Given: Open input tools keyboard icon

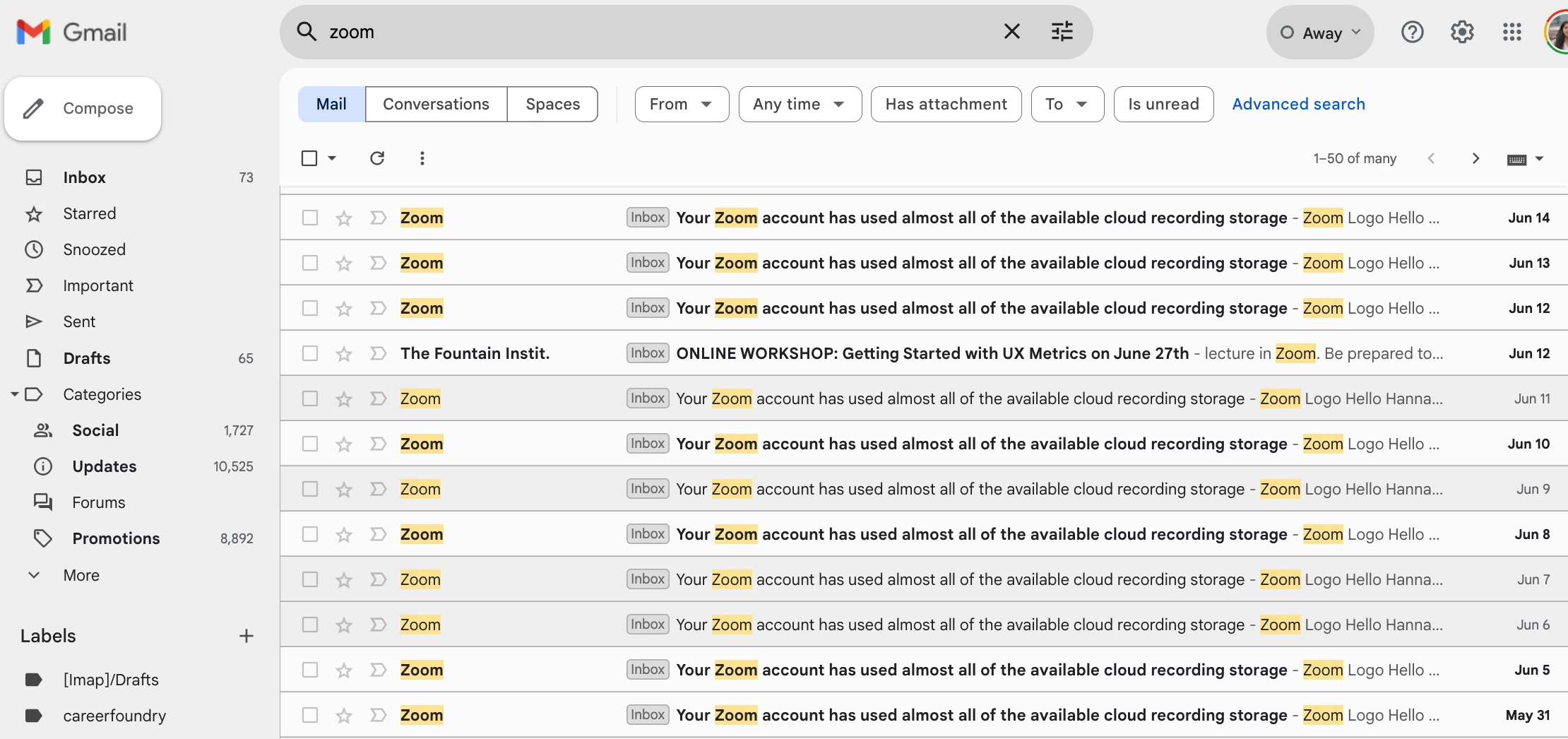Looking at the screenshot, I should [x=1516, y=160].
